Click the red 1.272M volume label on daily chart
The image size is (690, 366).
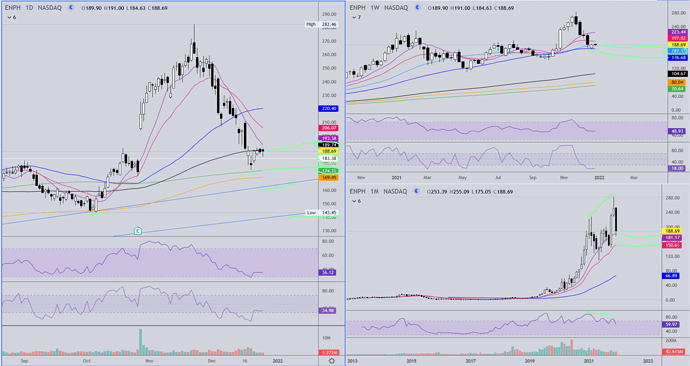pos(328,353)
